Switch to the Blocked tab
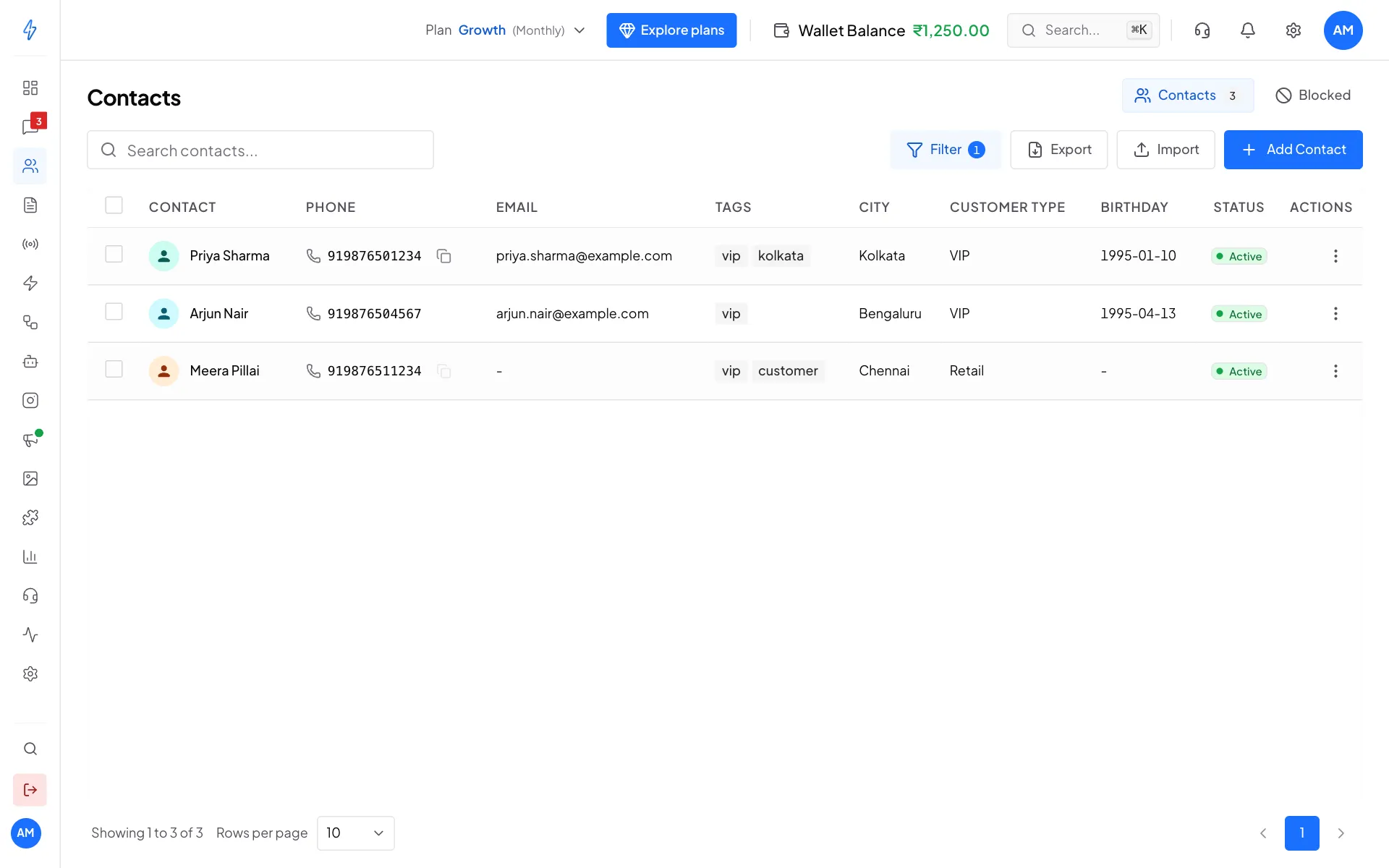 (1313, 95)
